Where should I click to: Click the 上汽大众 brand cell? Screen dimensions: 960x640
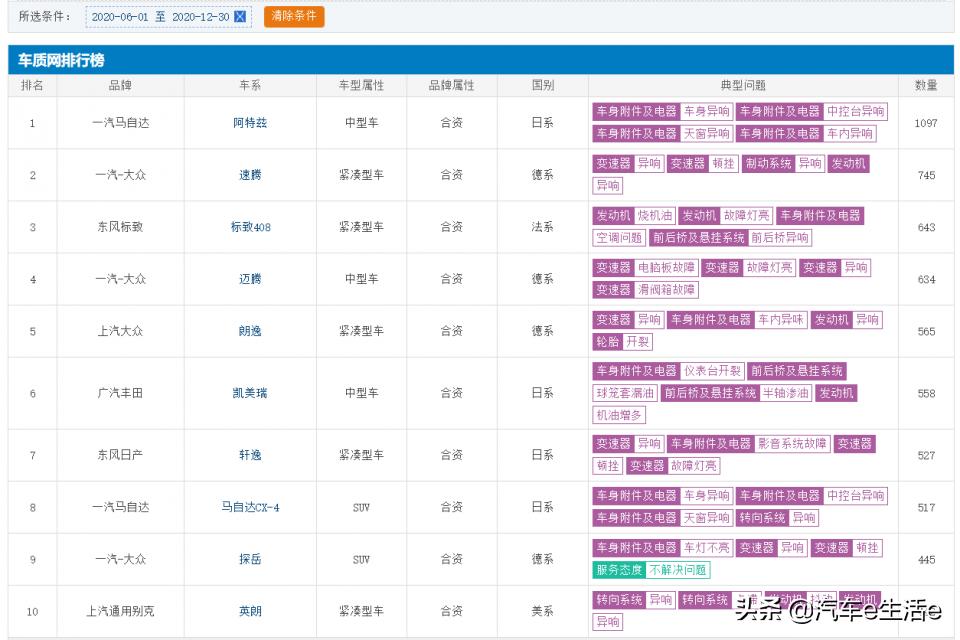coord(120,331)
